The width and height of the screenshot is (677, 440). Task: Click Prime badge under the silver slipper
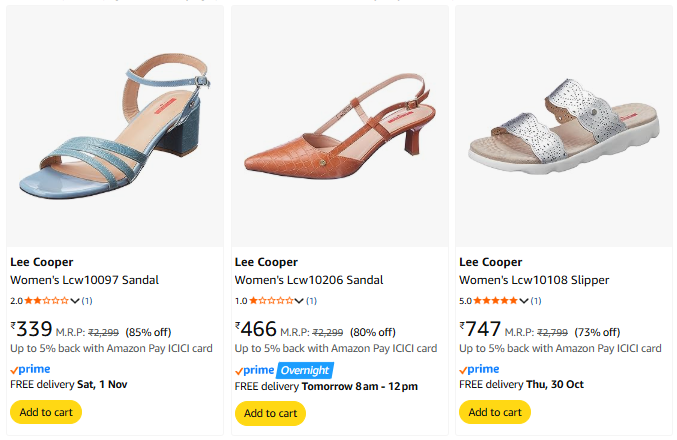(x=478, y=370)
